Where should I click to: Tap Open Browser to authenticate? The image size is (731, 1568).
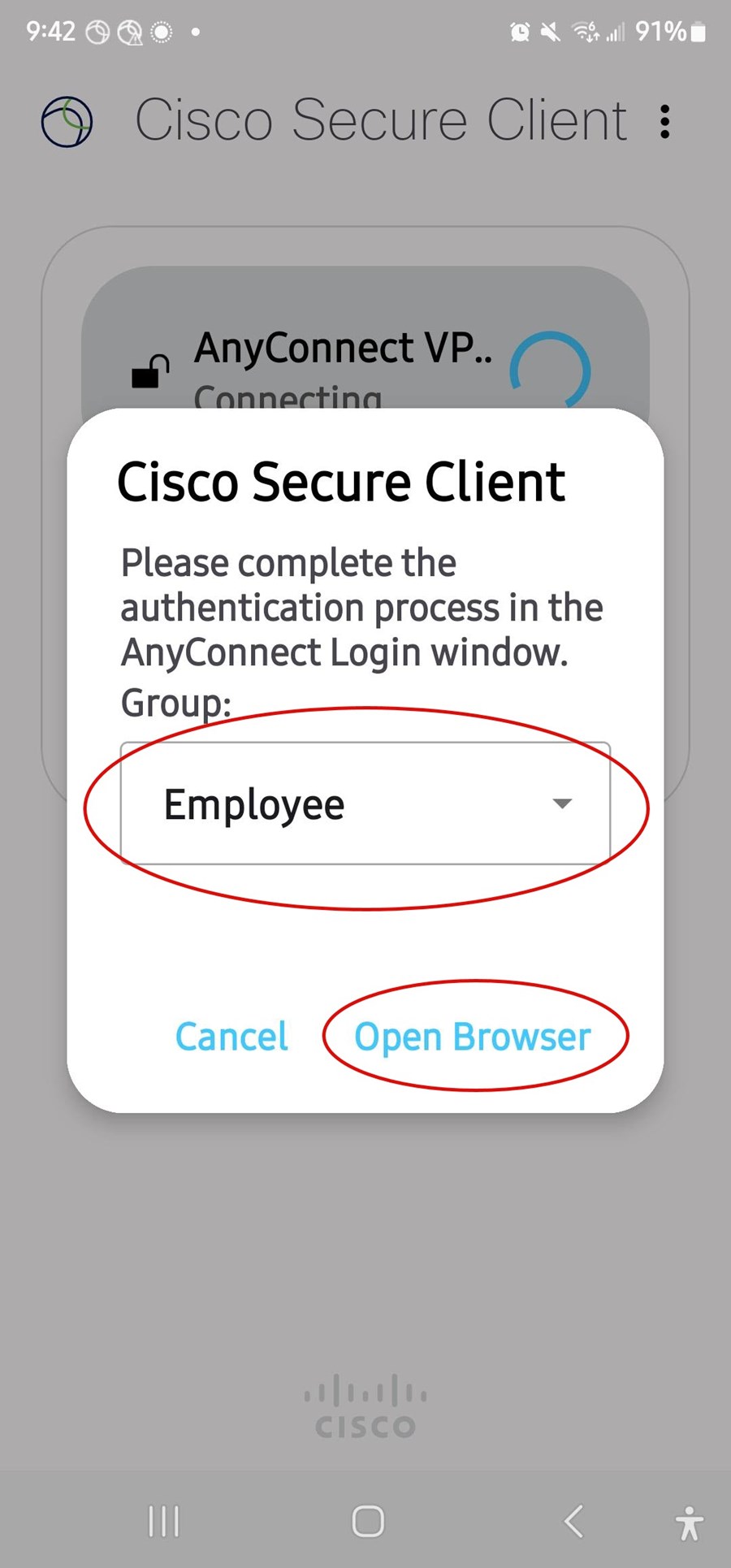tap(473, 1037)
